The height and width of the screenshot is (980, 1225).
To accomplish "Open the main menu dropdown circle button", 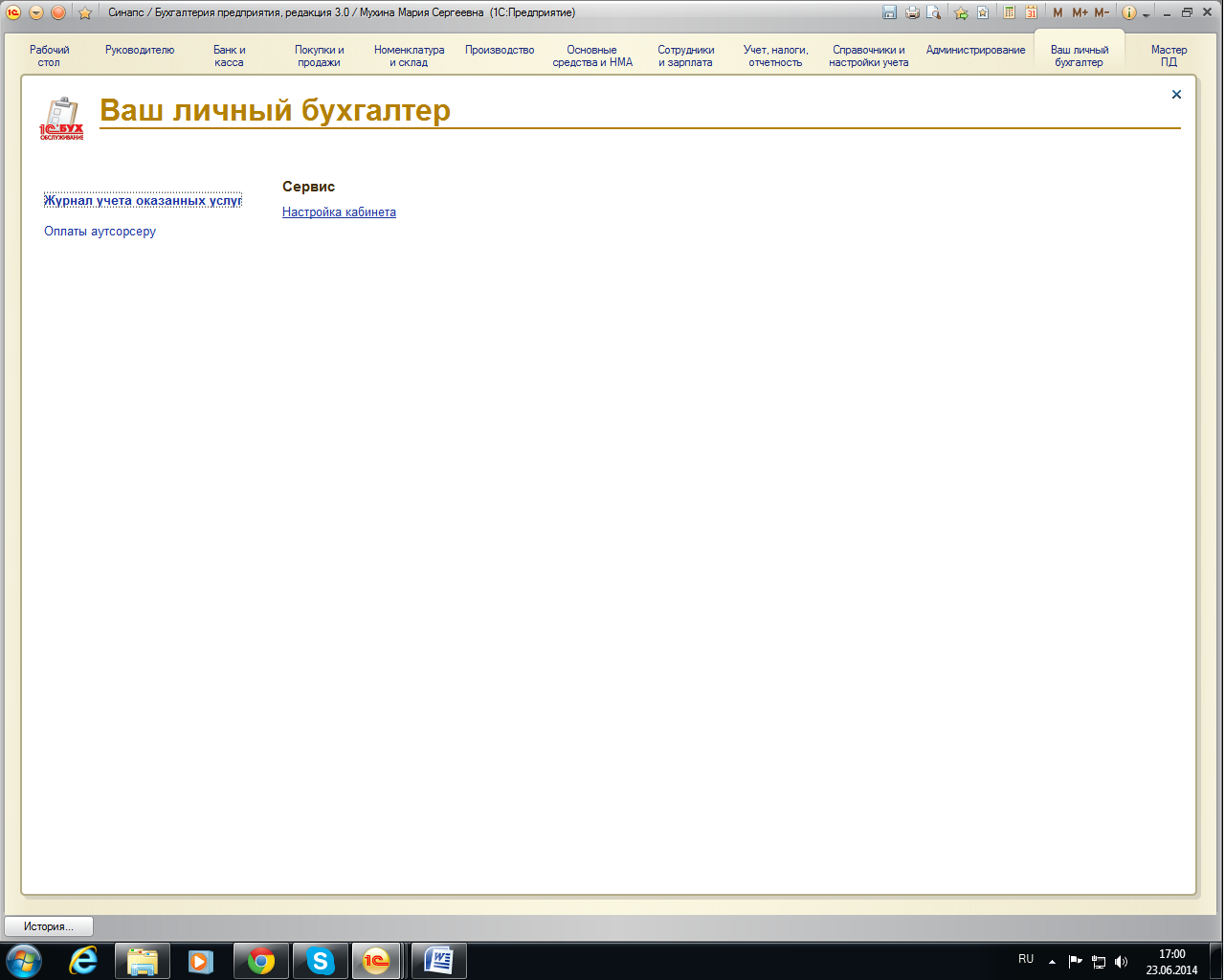I will point(36,12).
